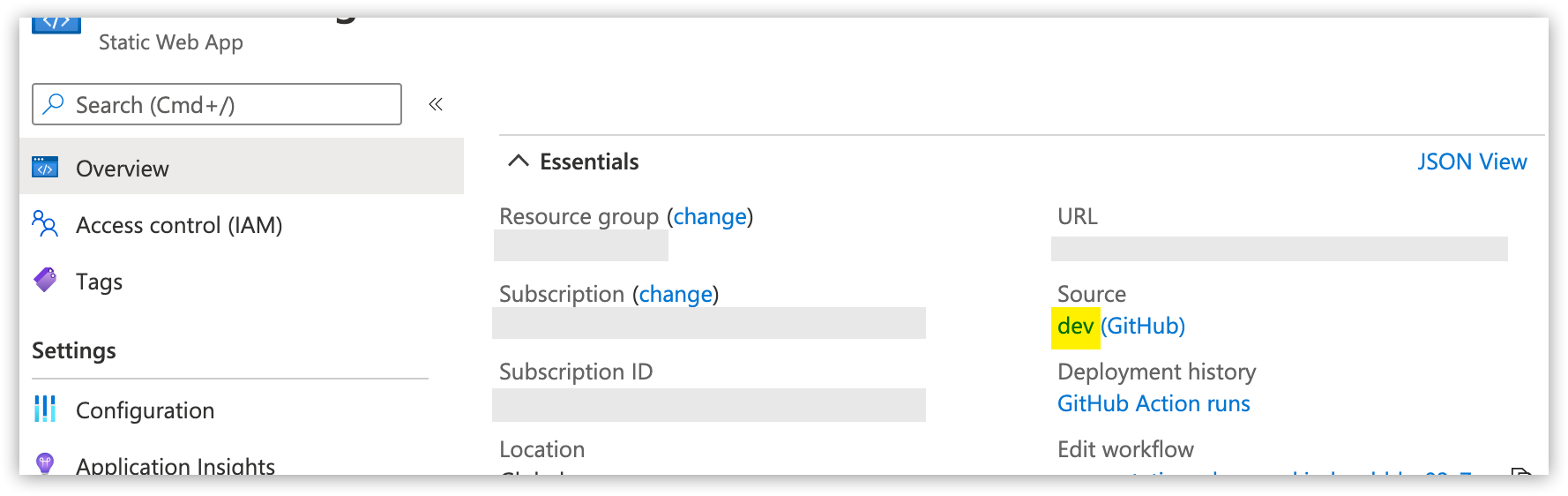1568x496 pixels.
Task: Open the JSON View link
Action: coord(1472,162)
